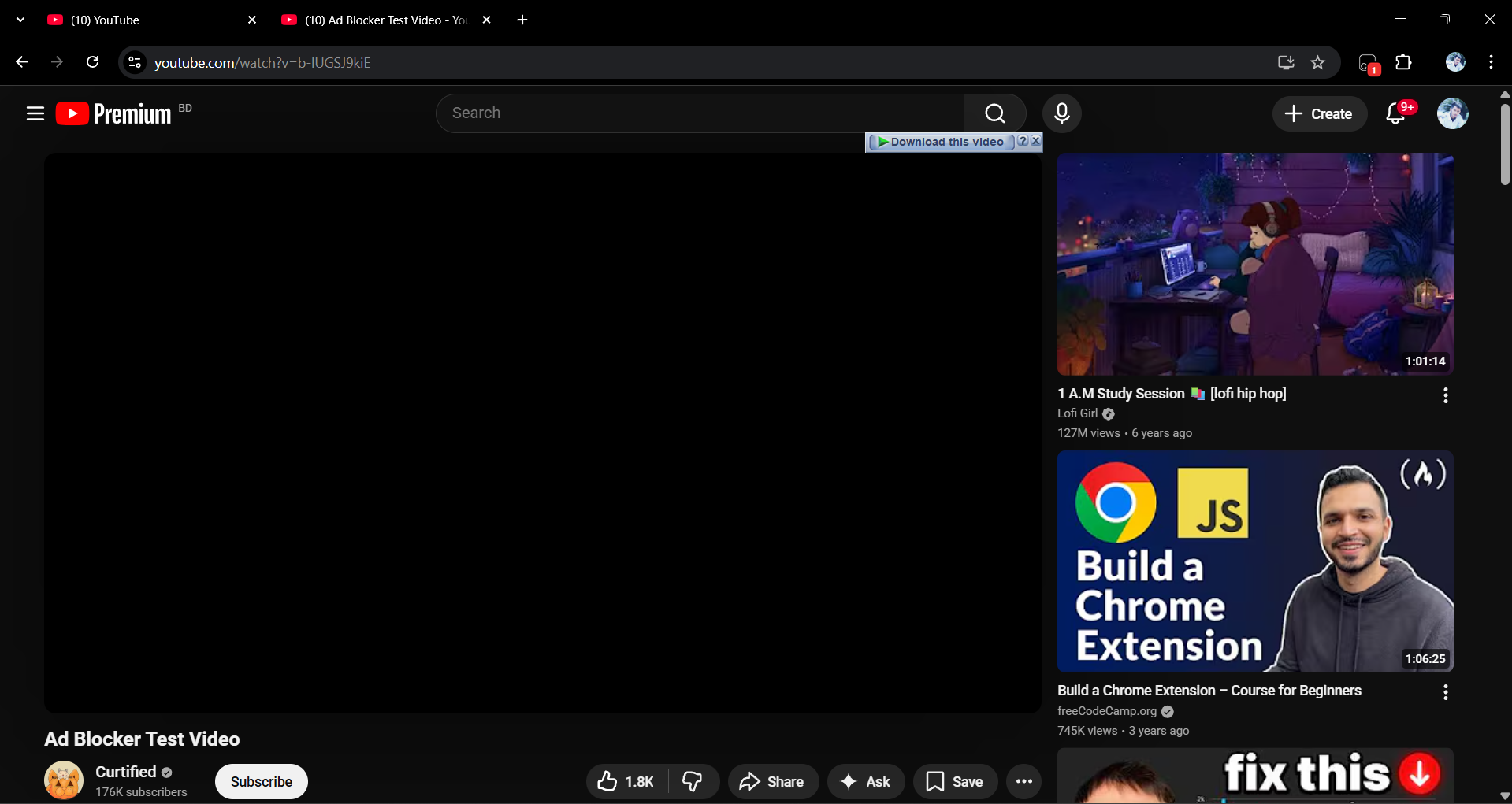Toggle bookmark star for this page
The width and height of the screenshot is (1512, 804).
(x=1318, y=62)
